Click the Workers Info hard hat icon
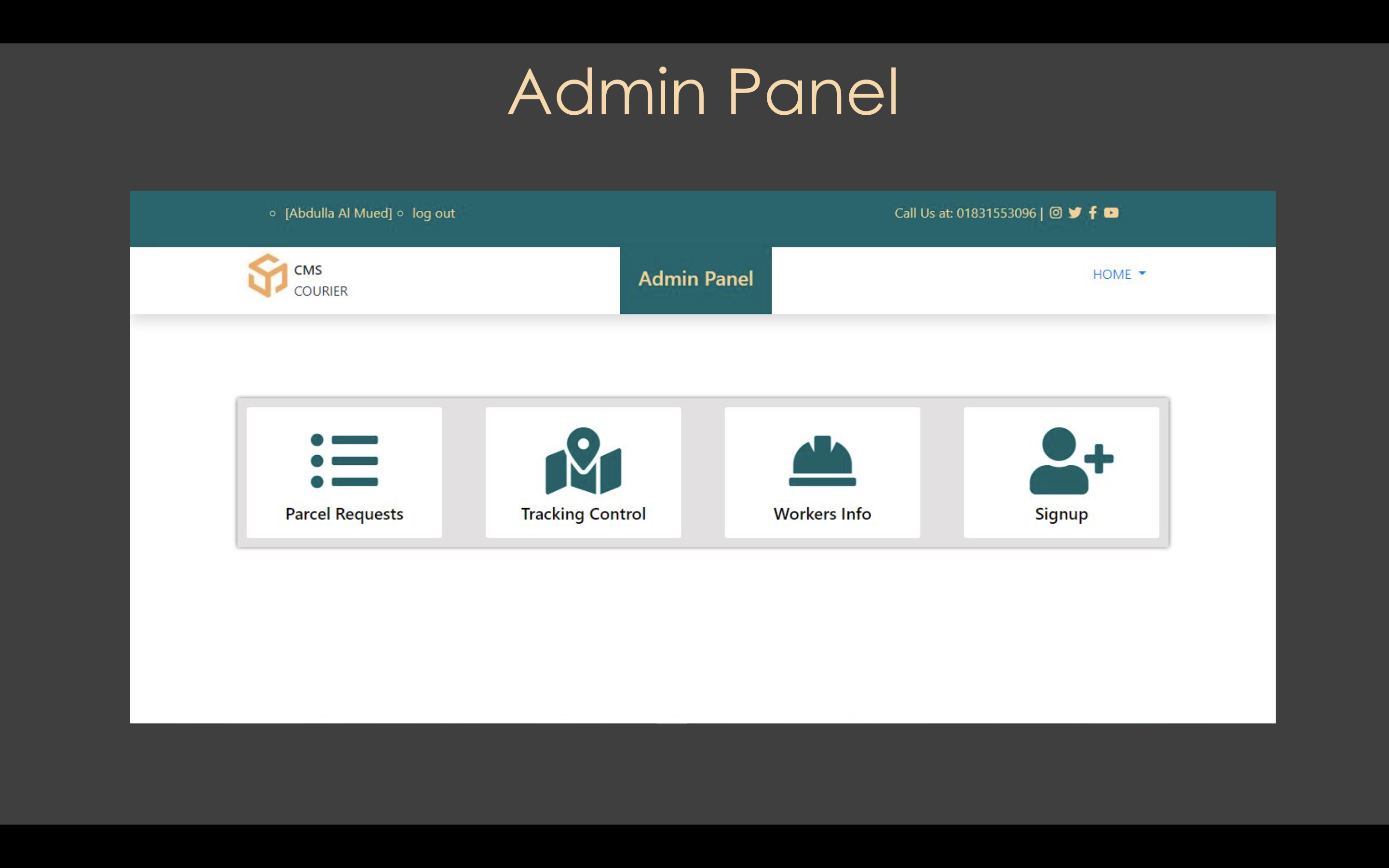The image size is (1389, 868). [x=822, y=461]
